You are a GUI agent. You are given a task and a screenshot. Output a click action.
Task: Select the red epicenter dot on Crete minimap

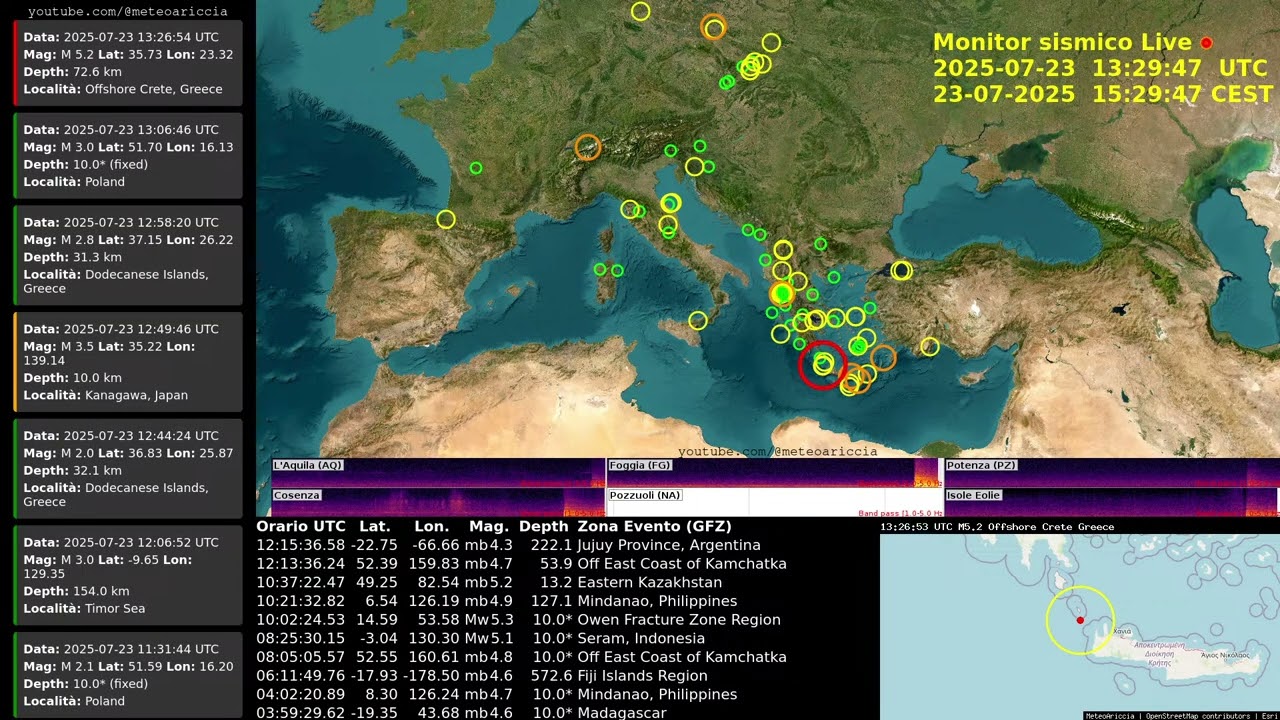(1080, 620)
